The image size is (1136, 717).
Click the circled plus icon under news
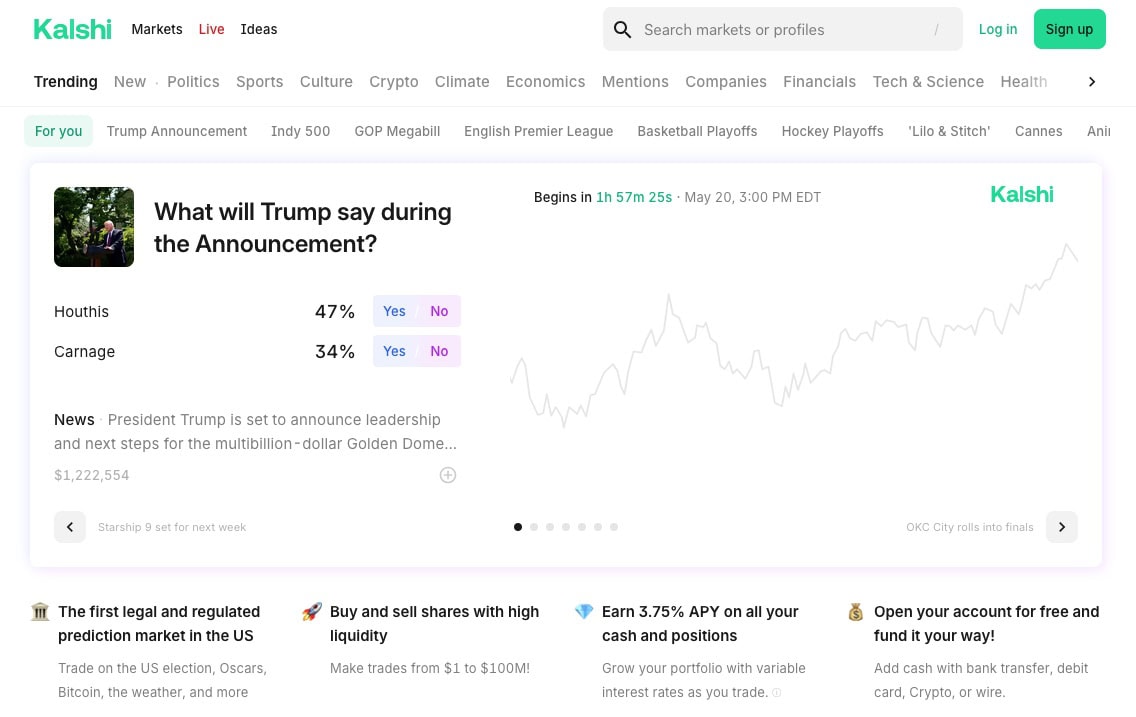(448, 475)
